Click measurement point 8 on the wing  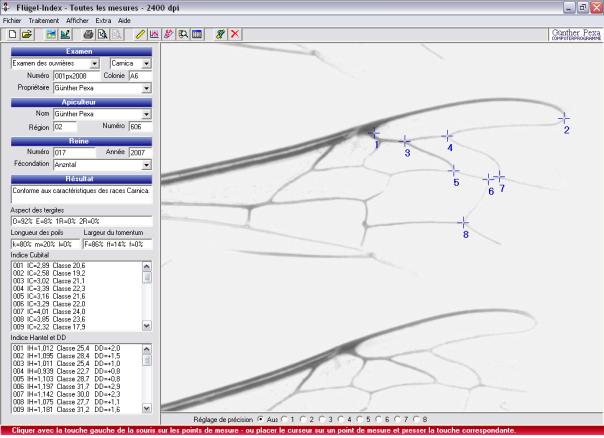463,221
